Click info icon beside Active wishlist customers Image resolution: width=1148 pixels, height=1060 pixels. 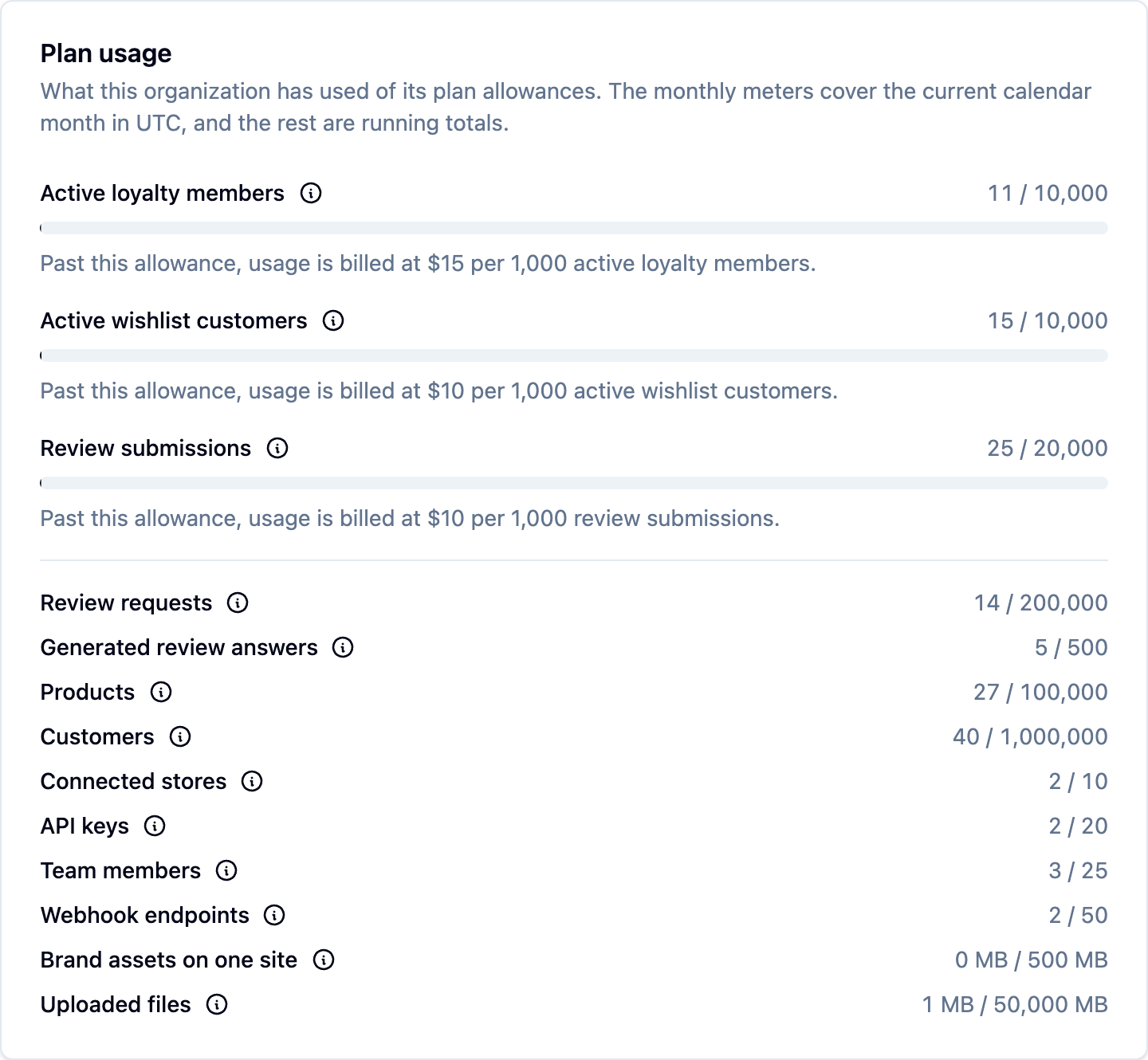click(x=333, y=320)
